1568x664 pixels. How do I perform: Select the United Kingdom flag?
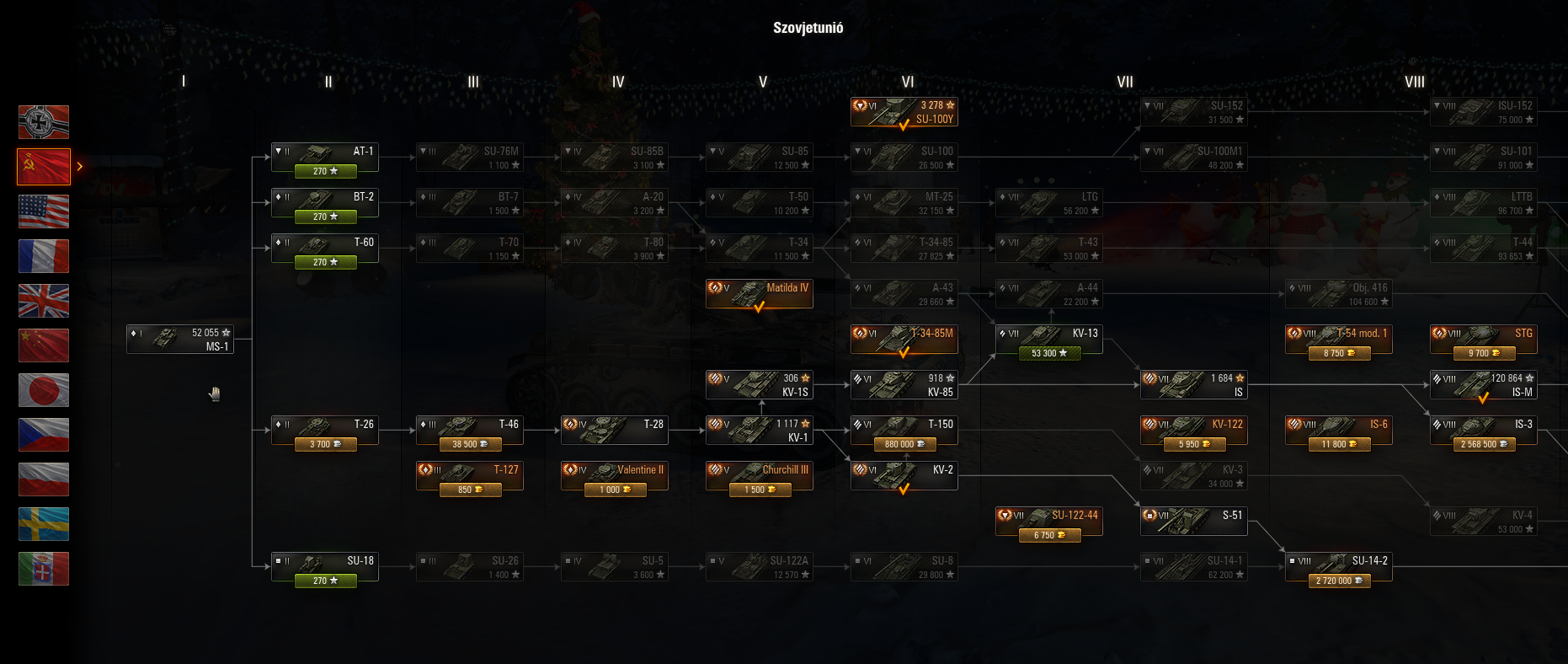point(44,301)
